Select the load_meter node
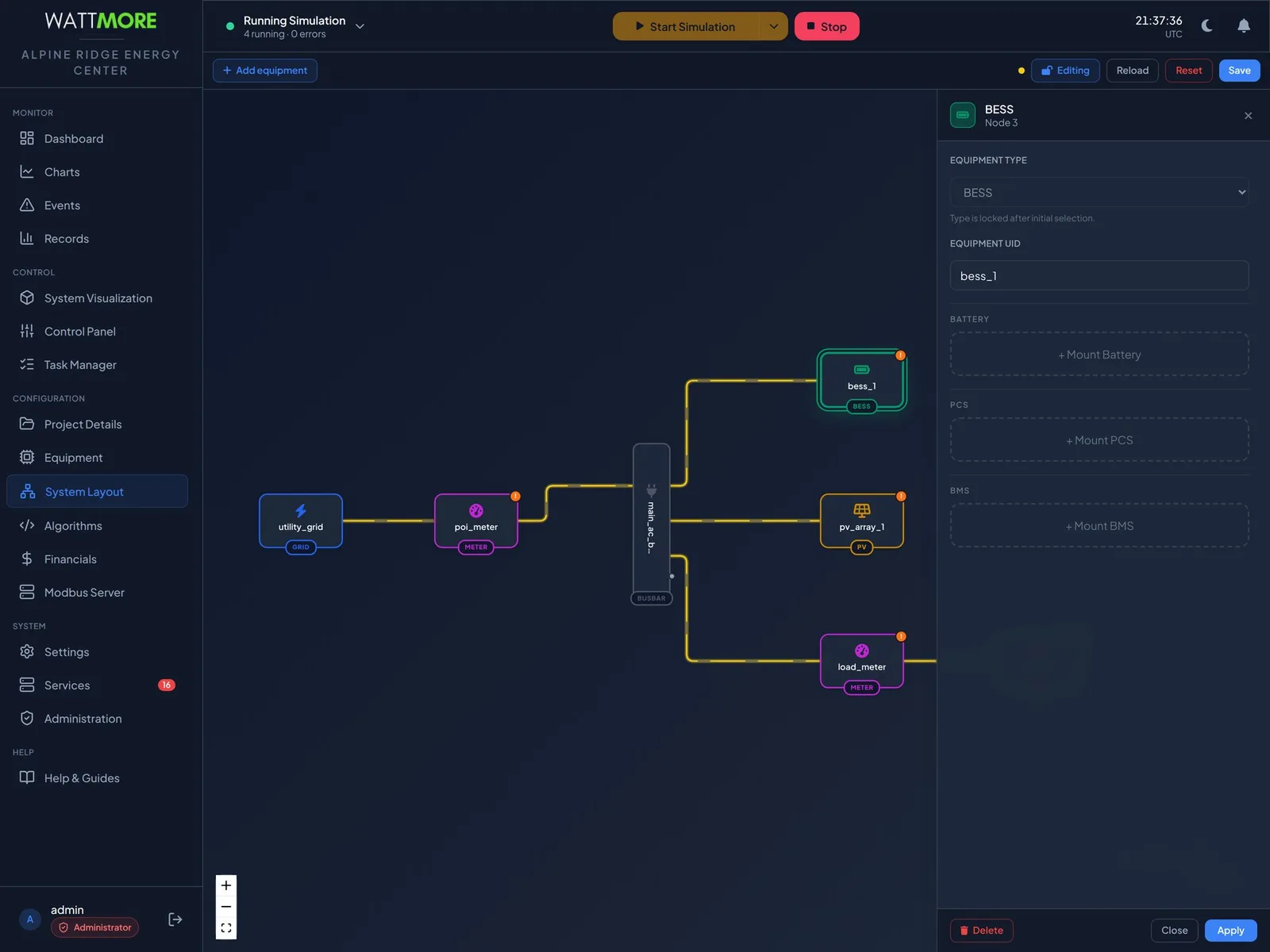 (x=862, y=661)
